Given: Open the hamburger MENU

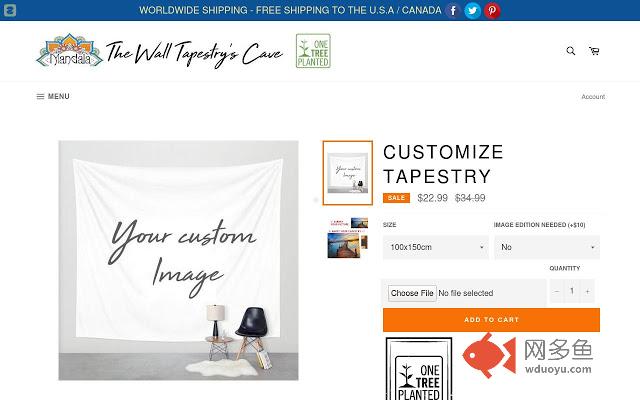Looking at the screenshot, I should point(53,96).
